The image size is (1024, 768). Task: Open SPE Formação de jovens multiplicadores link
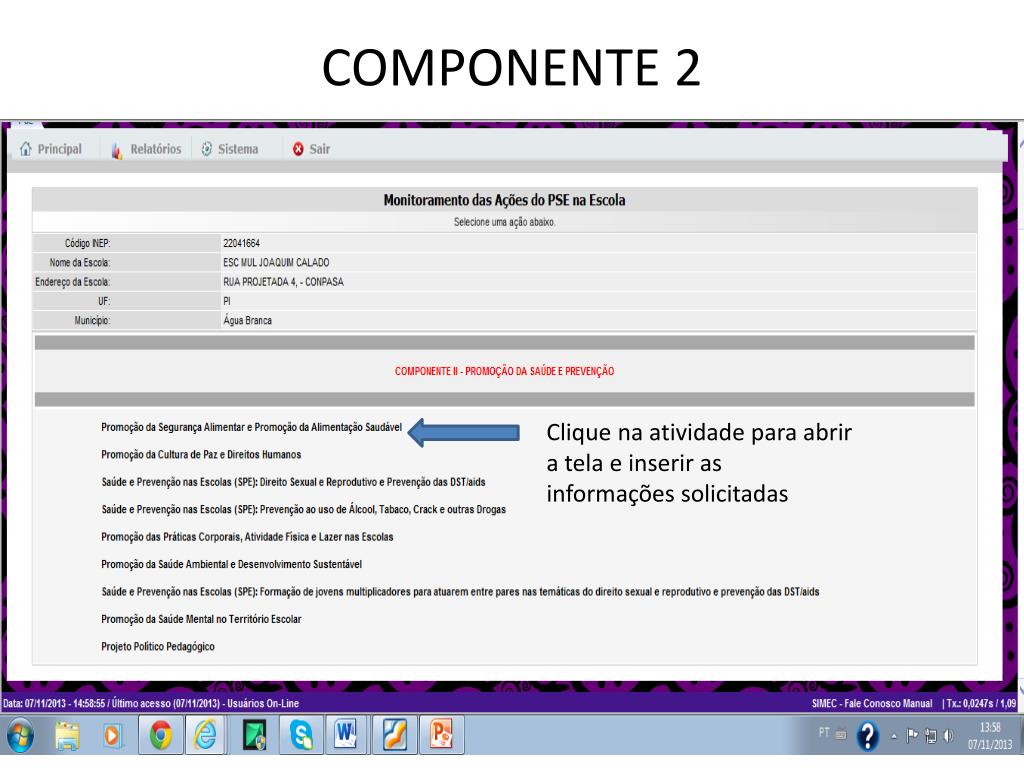[460, 592]
